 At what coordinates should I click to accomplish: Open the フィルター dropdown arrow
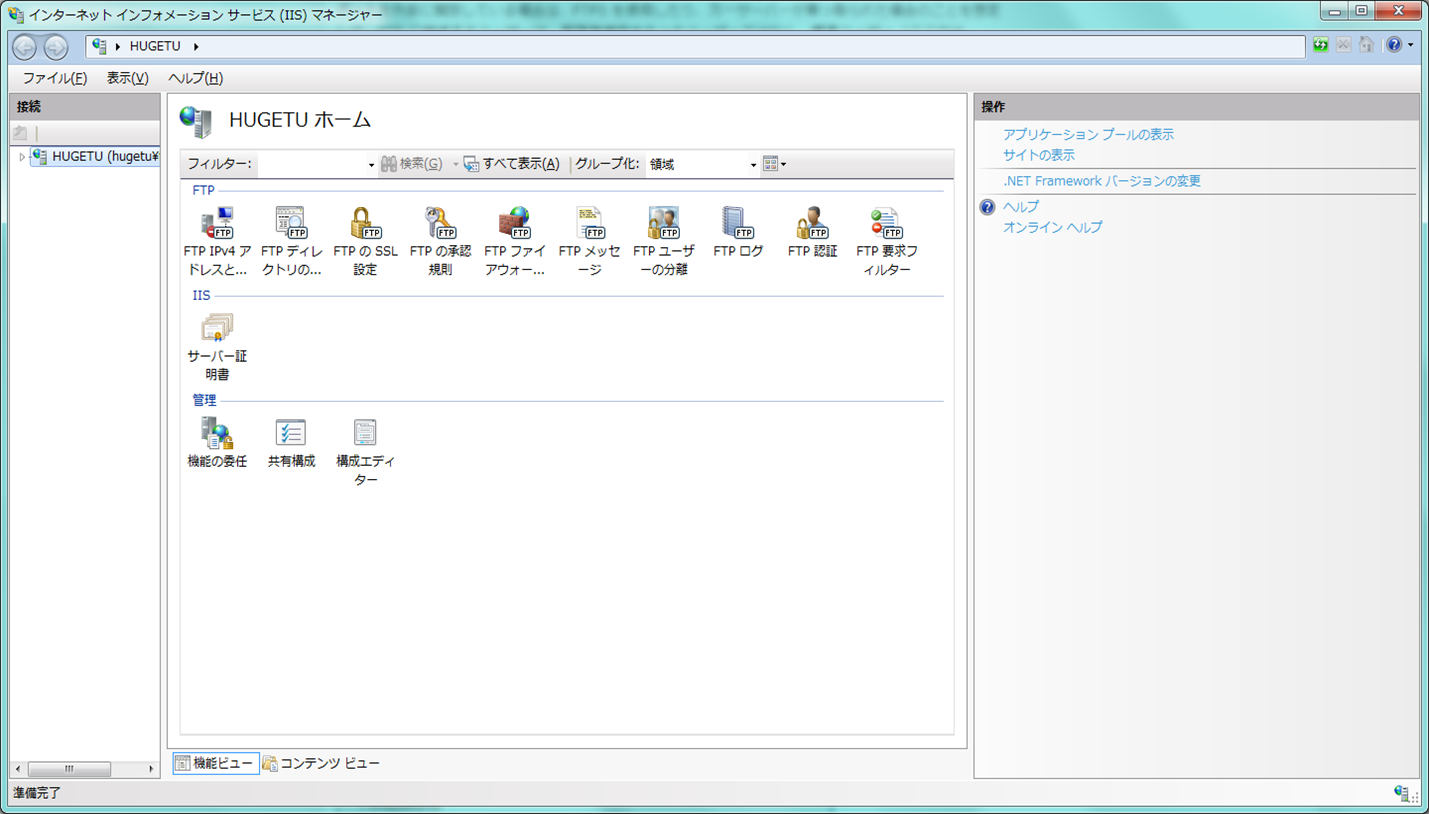tap(371, 165)
